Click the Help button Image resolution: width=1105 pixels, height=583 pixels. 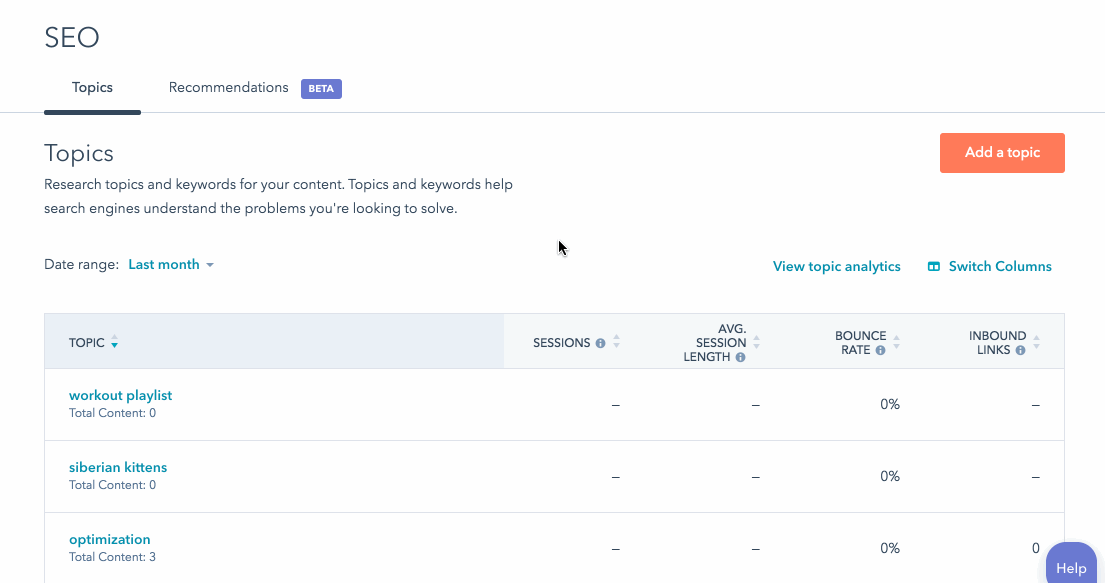pyautogui.click(x=1071, y=567)
